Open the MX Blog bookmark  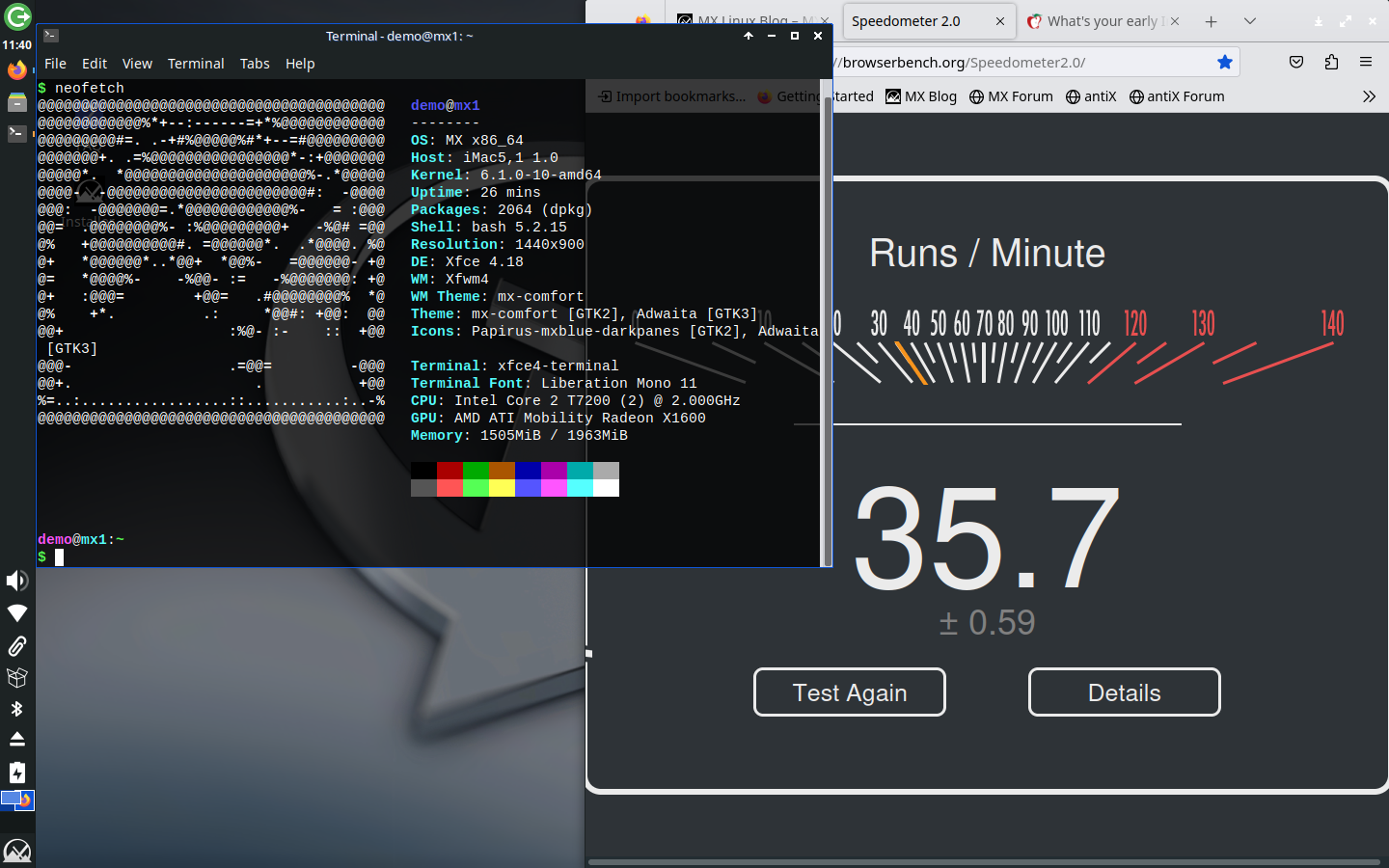[921, 96]
